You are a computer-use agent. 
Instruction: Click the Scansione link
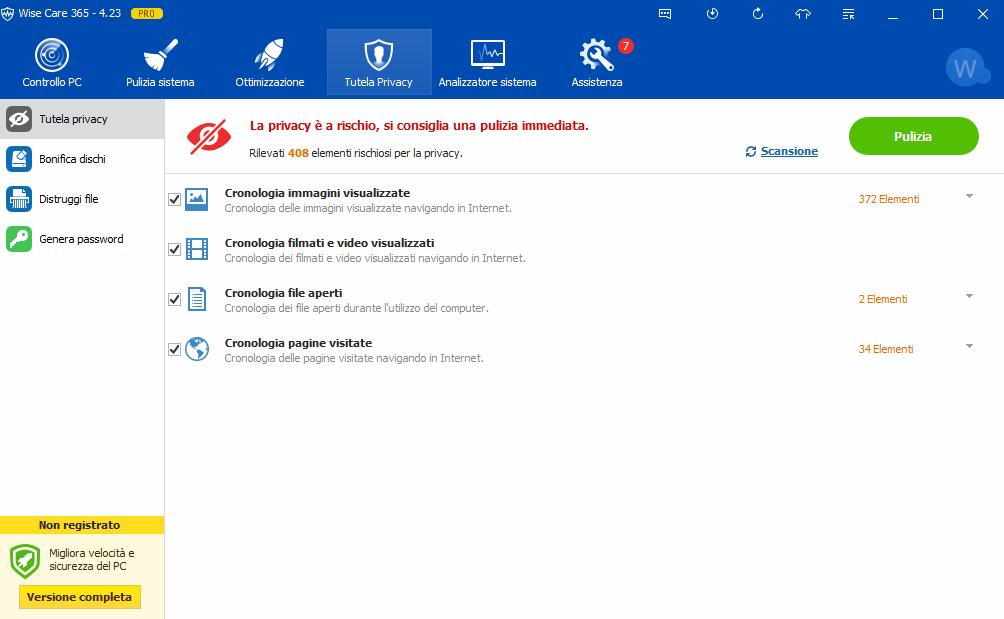click(x=789, y=151)
